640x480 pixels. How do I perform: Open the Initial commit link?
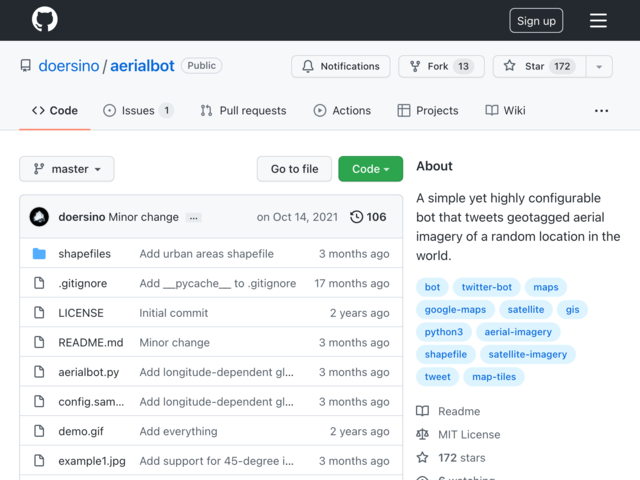point(174,313)
